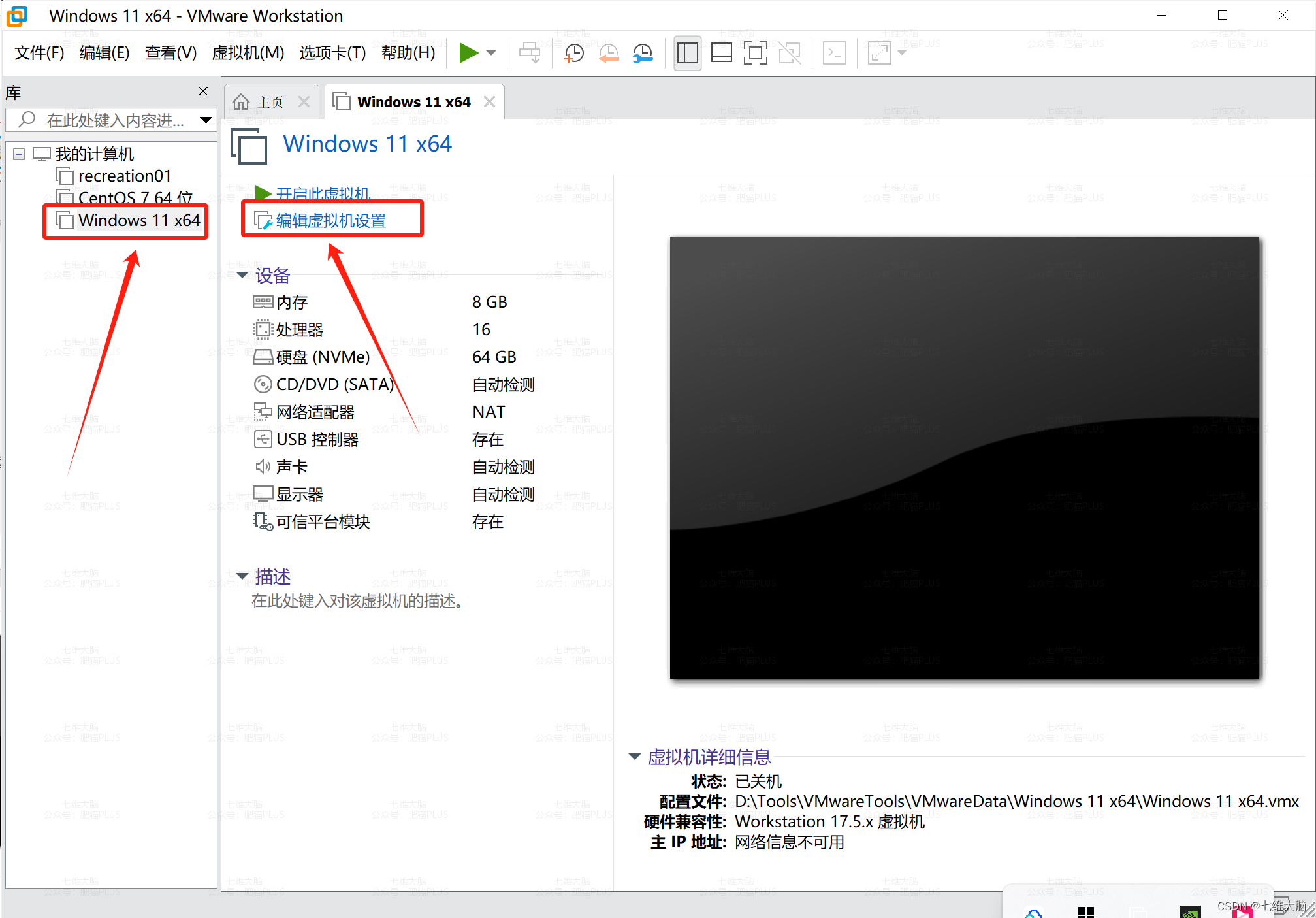Click the virtual machine screen preview thumbnail
The image size is (1316, 918).
(964, 458)
